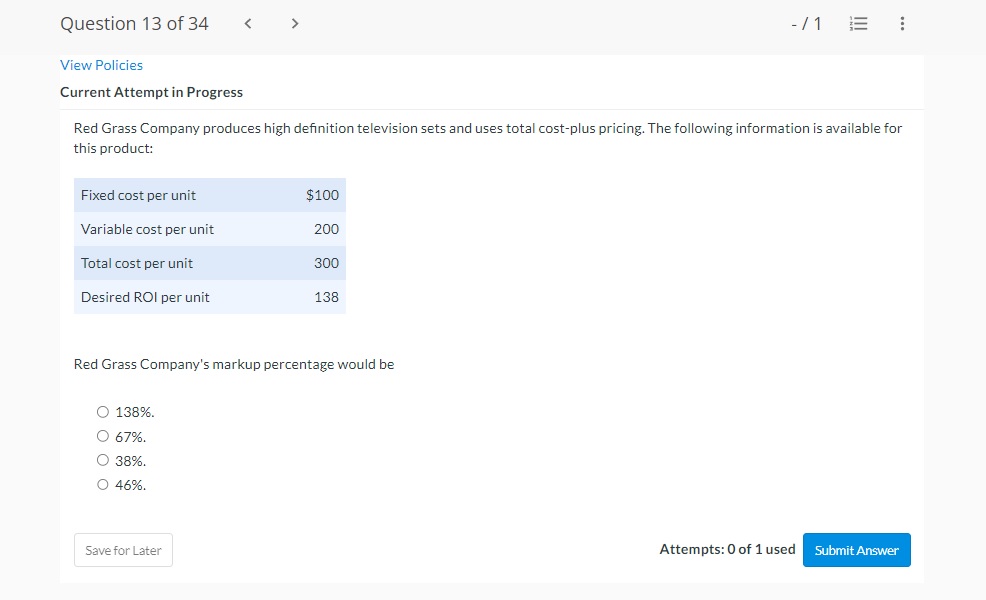Viewport: 986px width, 600px height.
Task: Select the 138% answer option
Action: (x=102, y=412)
